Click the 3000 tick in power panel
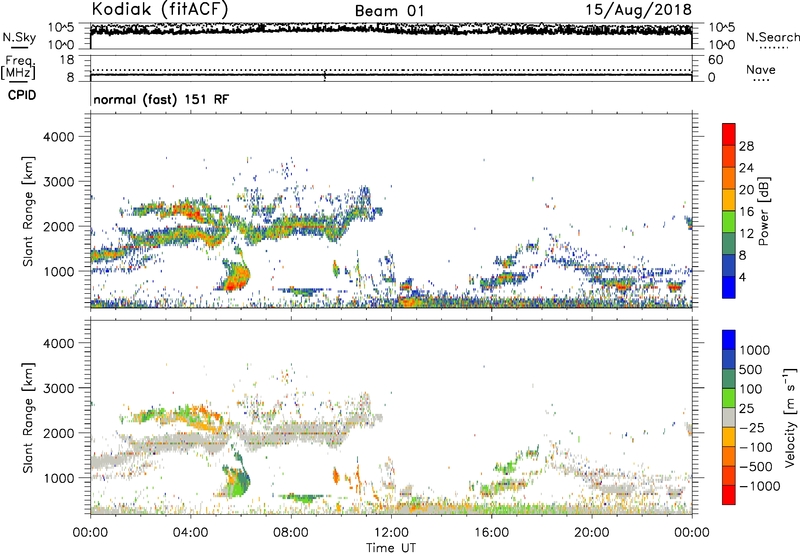This screenshot has width=800, height=554. click(58, 182)
